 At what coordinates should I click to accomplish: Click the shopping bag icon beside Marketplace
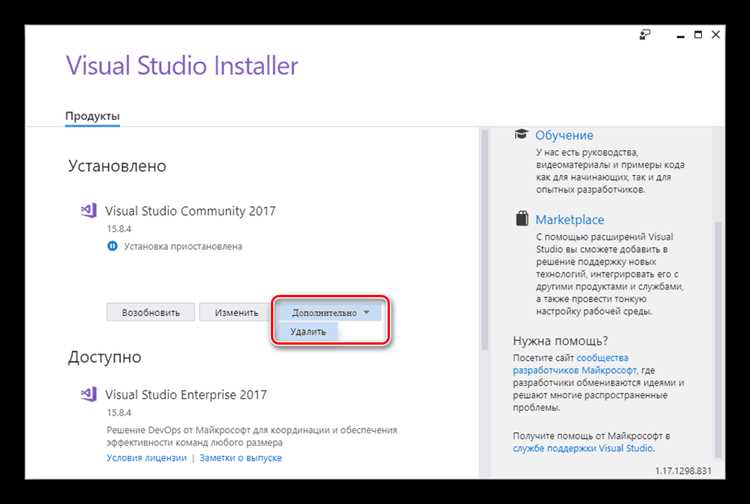coord(522,219)
